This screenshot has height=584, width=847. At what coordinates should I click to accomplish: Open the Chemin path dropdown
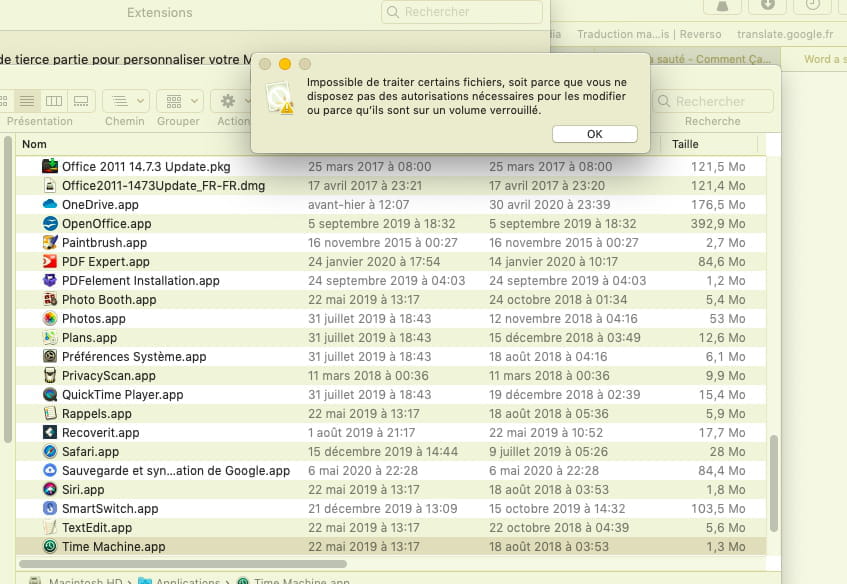pyautogui.click(x=126, y=100)
